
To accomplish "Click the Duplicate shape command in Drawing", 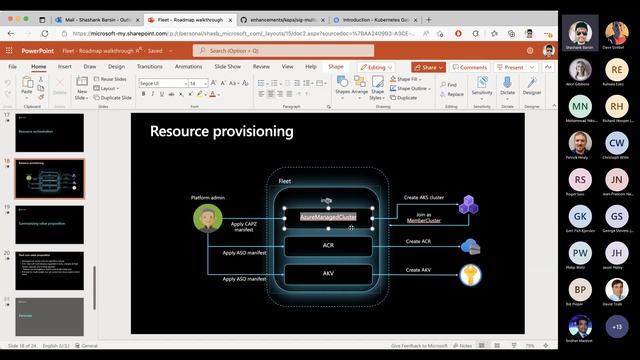I will (x=403, y=98).
